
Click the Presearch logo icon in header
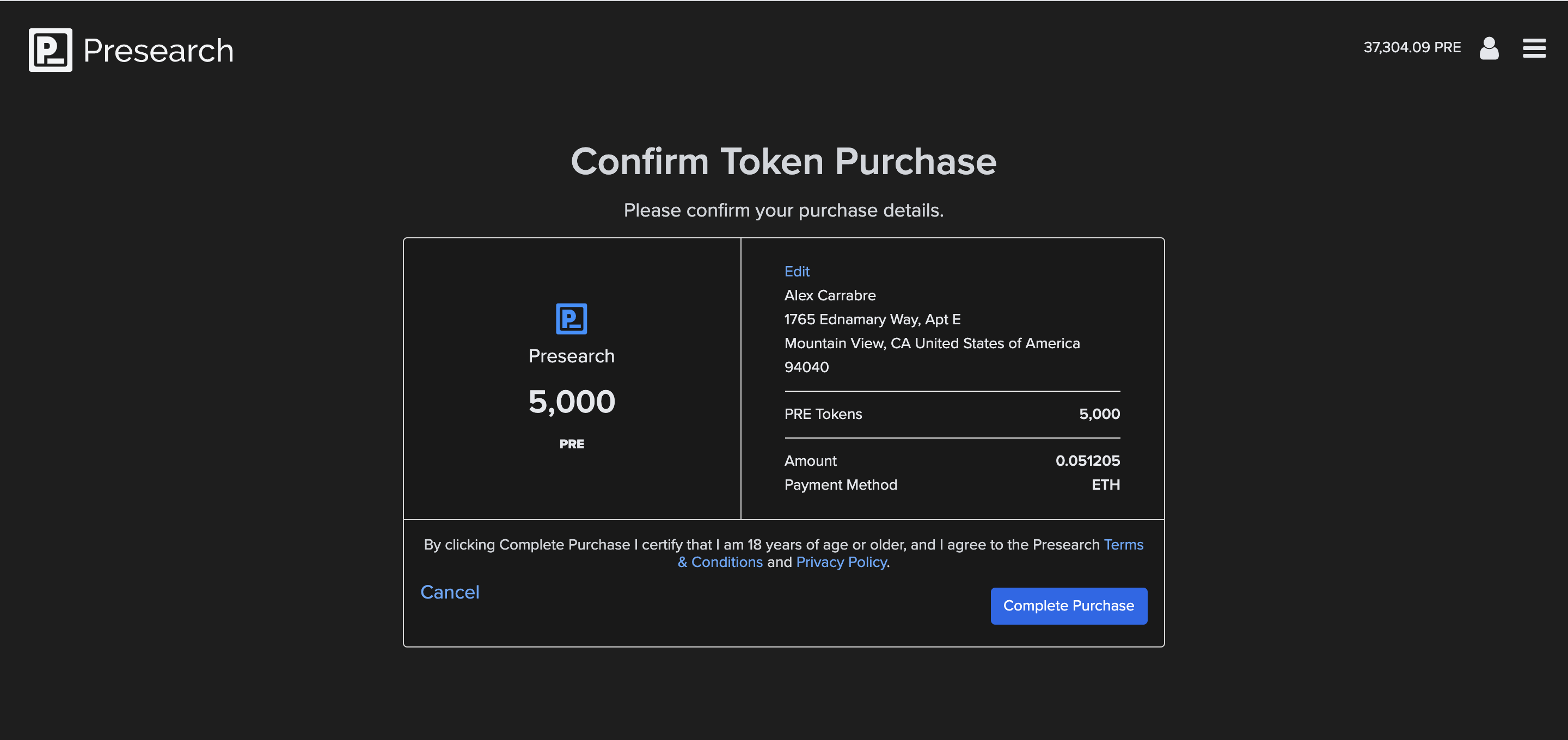click(x=51, y=50)
